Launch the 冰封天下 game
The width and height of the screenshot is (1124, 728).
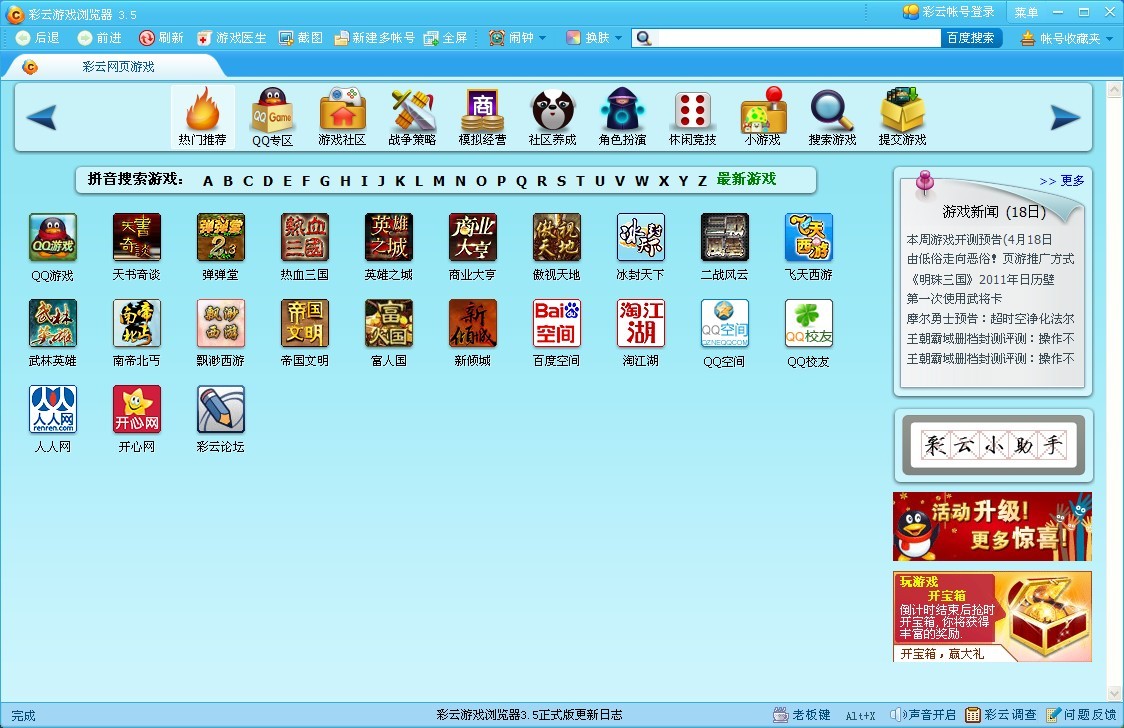640,237
